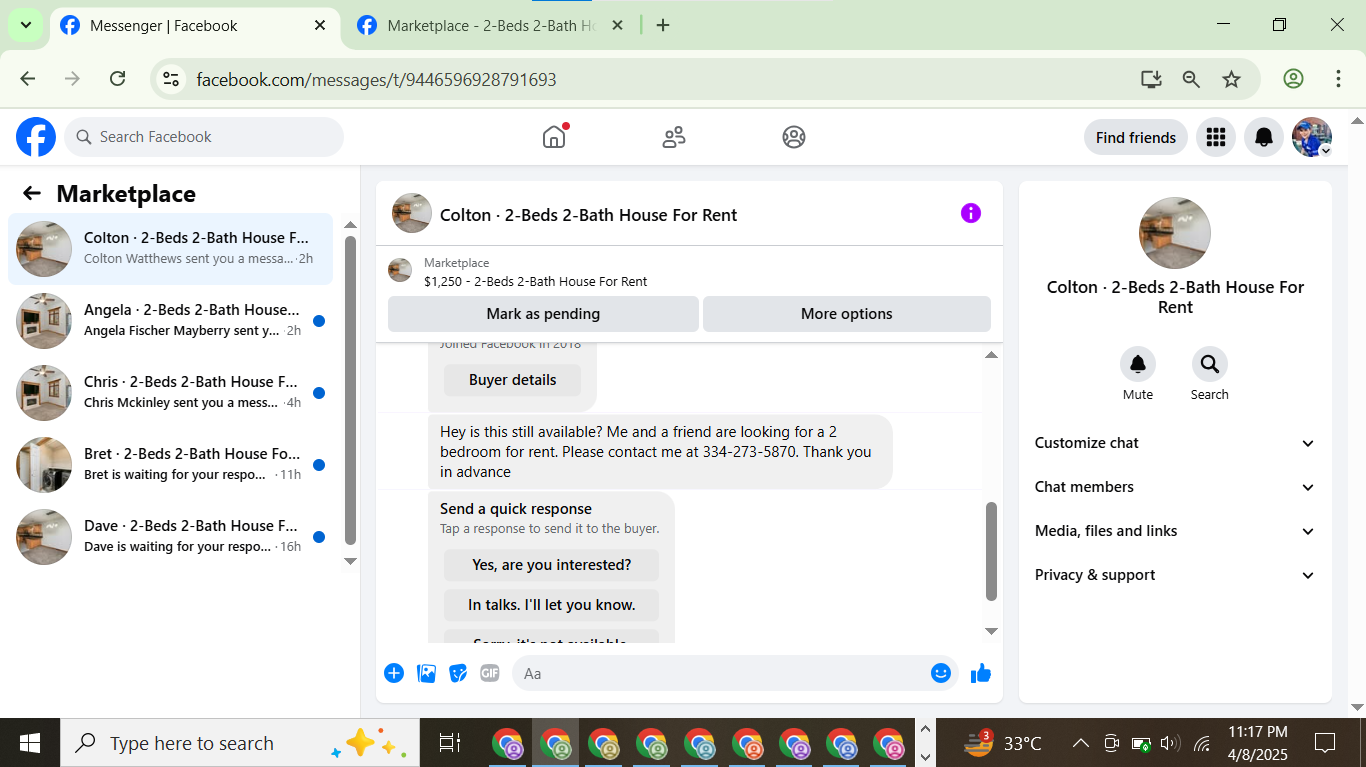Send quick reply Yes, are you interested?
The image size is (1366, 767).
[x=552, y=565]
